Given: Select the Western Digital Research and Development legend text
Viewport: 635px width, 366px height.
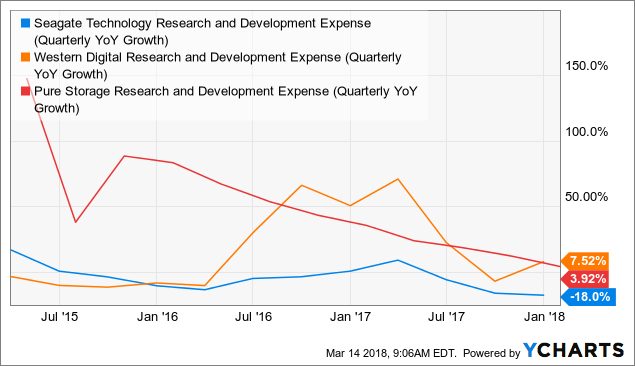Looking at the screenshot, I should tap(217, 66).
